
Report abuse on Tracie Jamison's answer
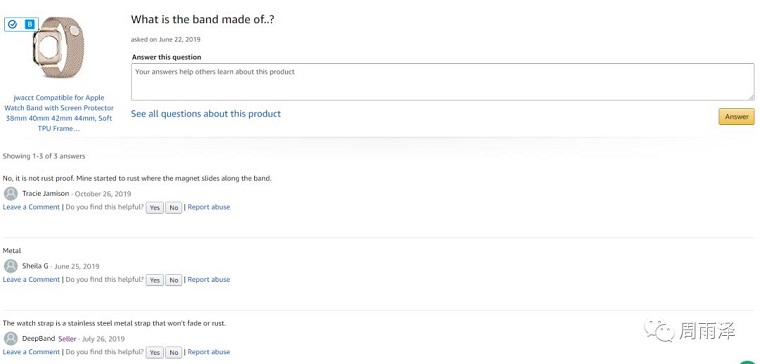click(209, 207)
